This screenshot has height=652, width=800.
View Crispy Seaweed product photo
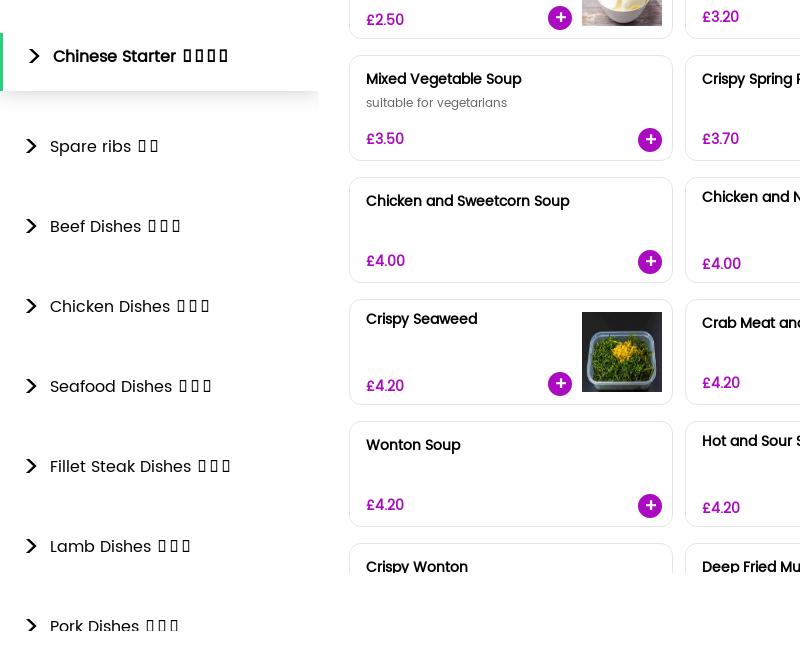(x=622, y=352)
